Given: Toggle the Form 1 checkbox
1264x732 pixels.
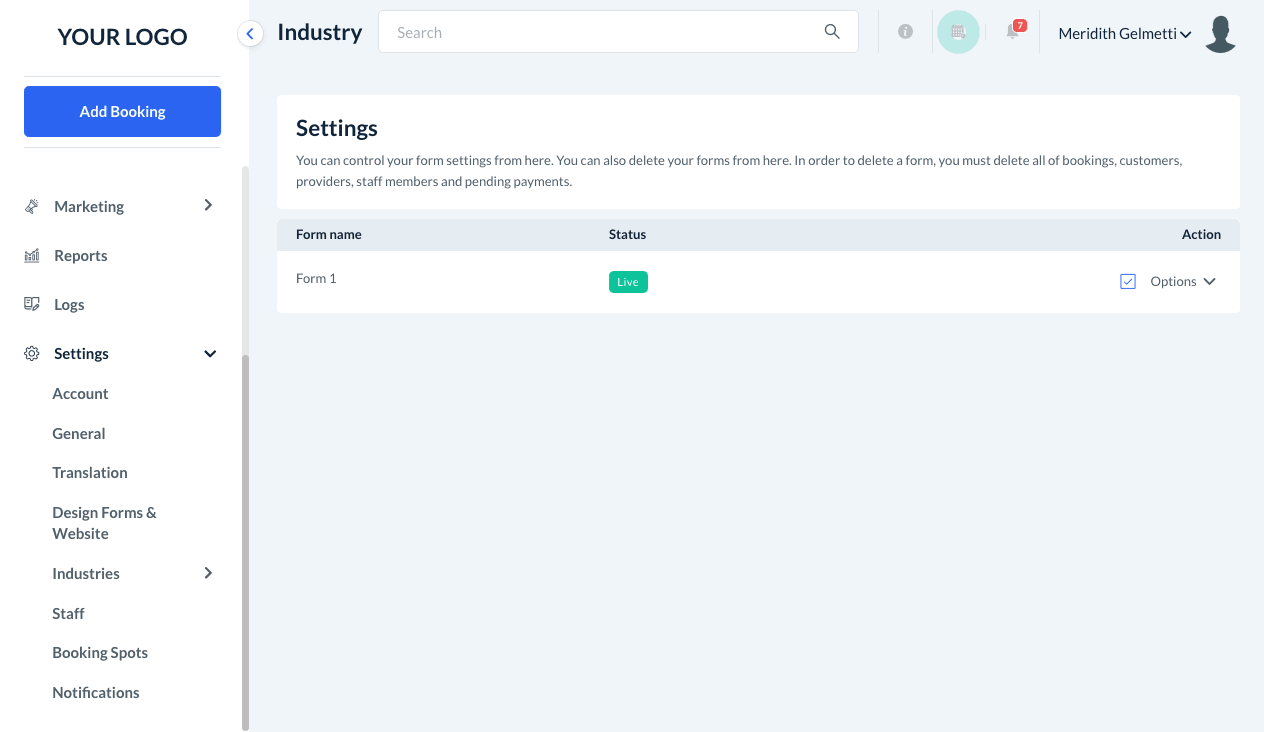Looking at the screenshot, I should pyautogui.click(x=1128, y=282).
